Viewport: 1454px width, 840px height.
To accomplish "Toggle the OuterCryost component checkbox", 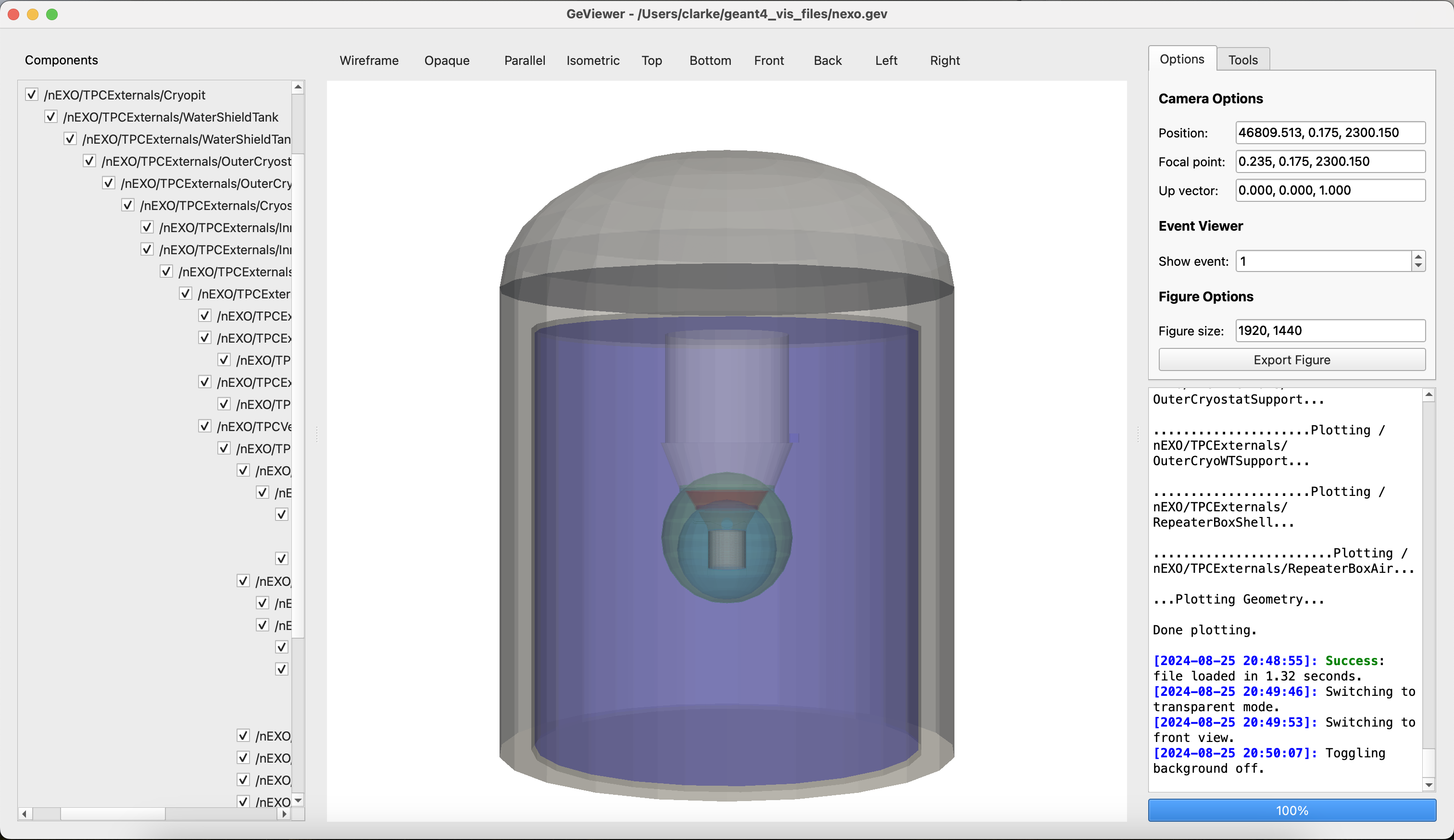I will pos(89,161).
